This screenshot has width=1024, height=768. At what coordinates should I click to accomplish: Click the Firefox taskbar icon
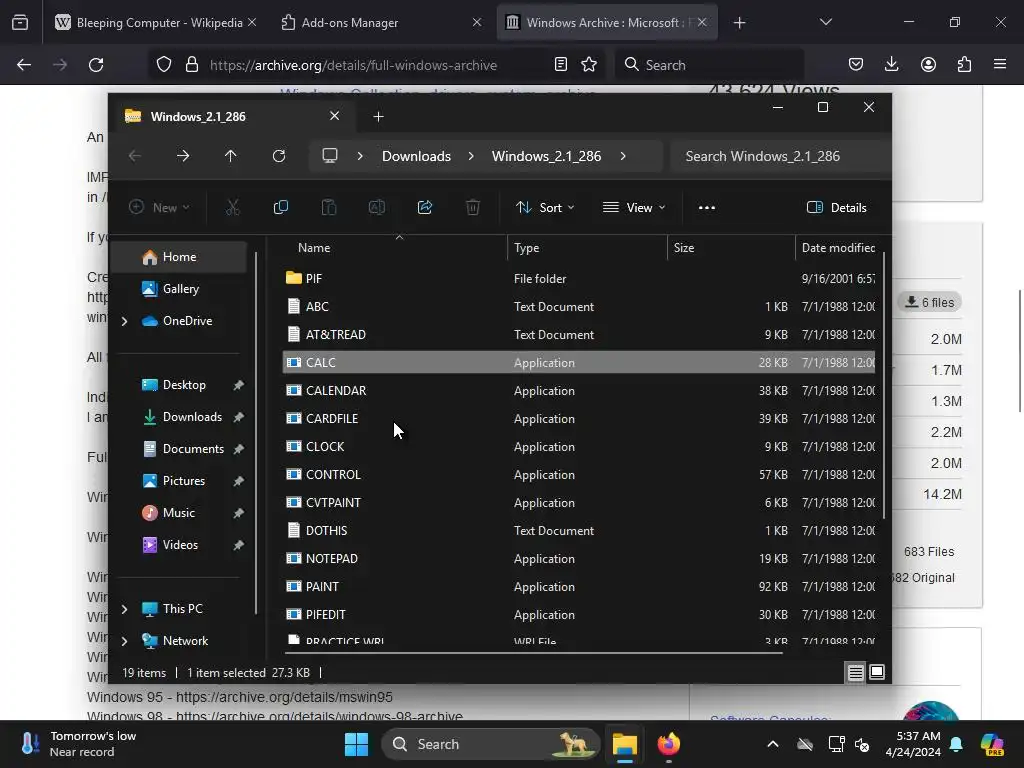pyautogui.click(x=668, y=744)
